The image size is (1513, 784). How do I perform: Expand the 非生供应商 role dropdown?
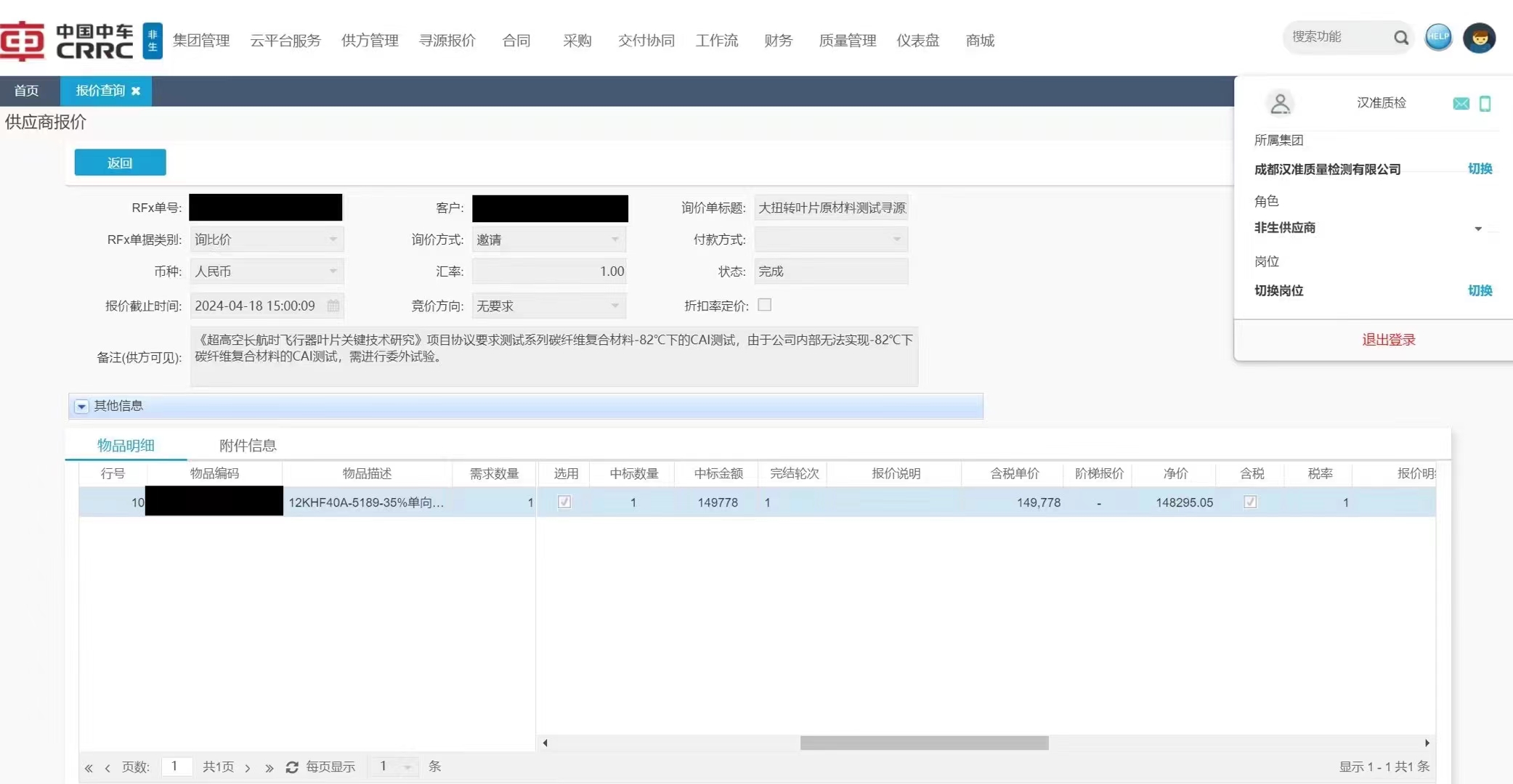(1477, 229)
